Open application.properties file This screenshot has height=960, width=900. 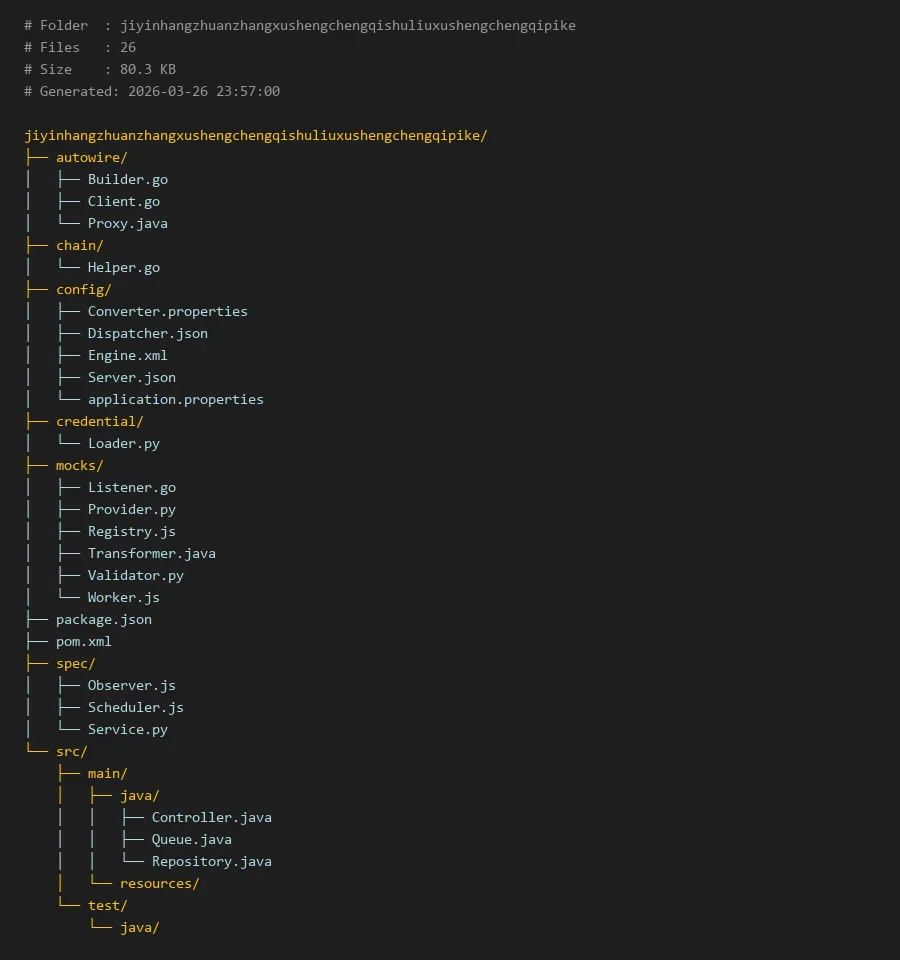tap(175, 399)
